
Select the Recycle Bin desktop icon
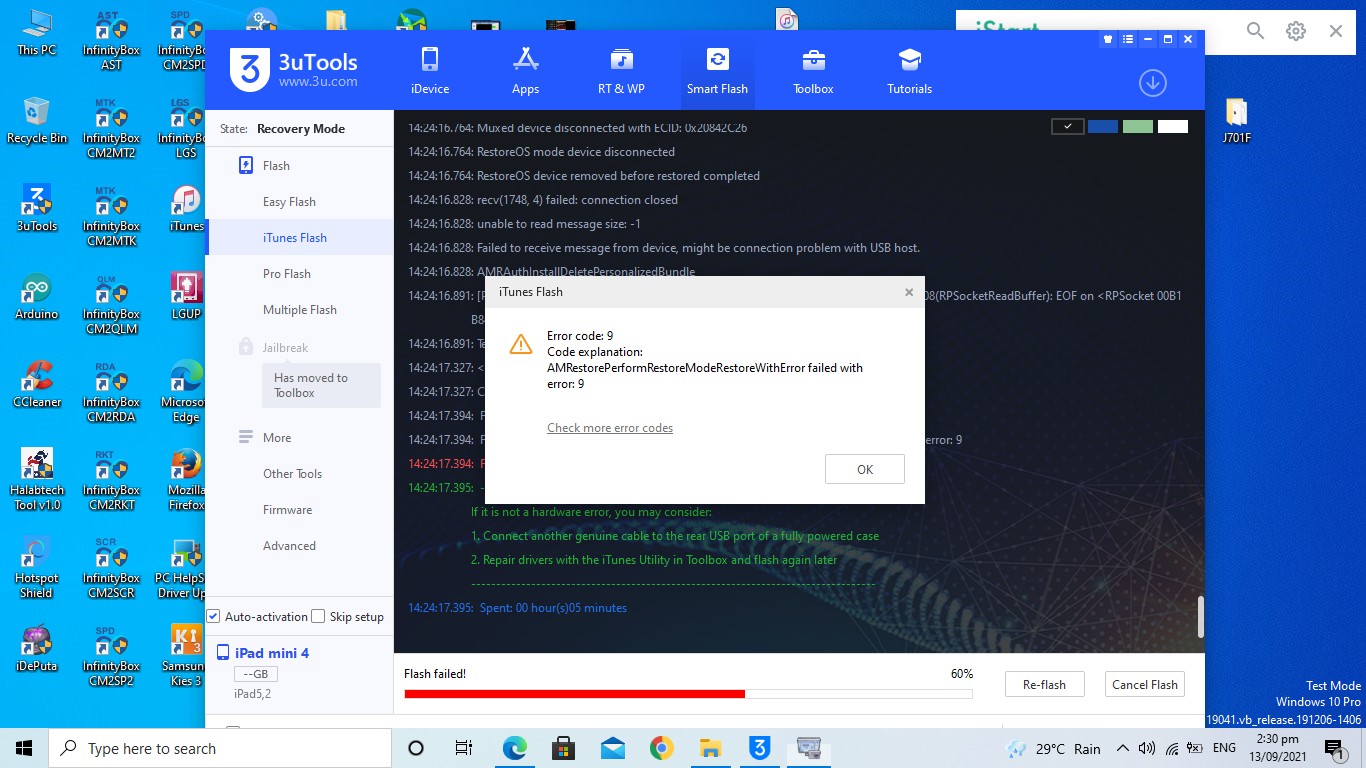pyautogui.click(x=36, y=121)
